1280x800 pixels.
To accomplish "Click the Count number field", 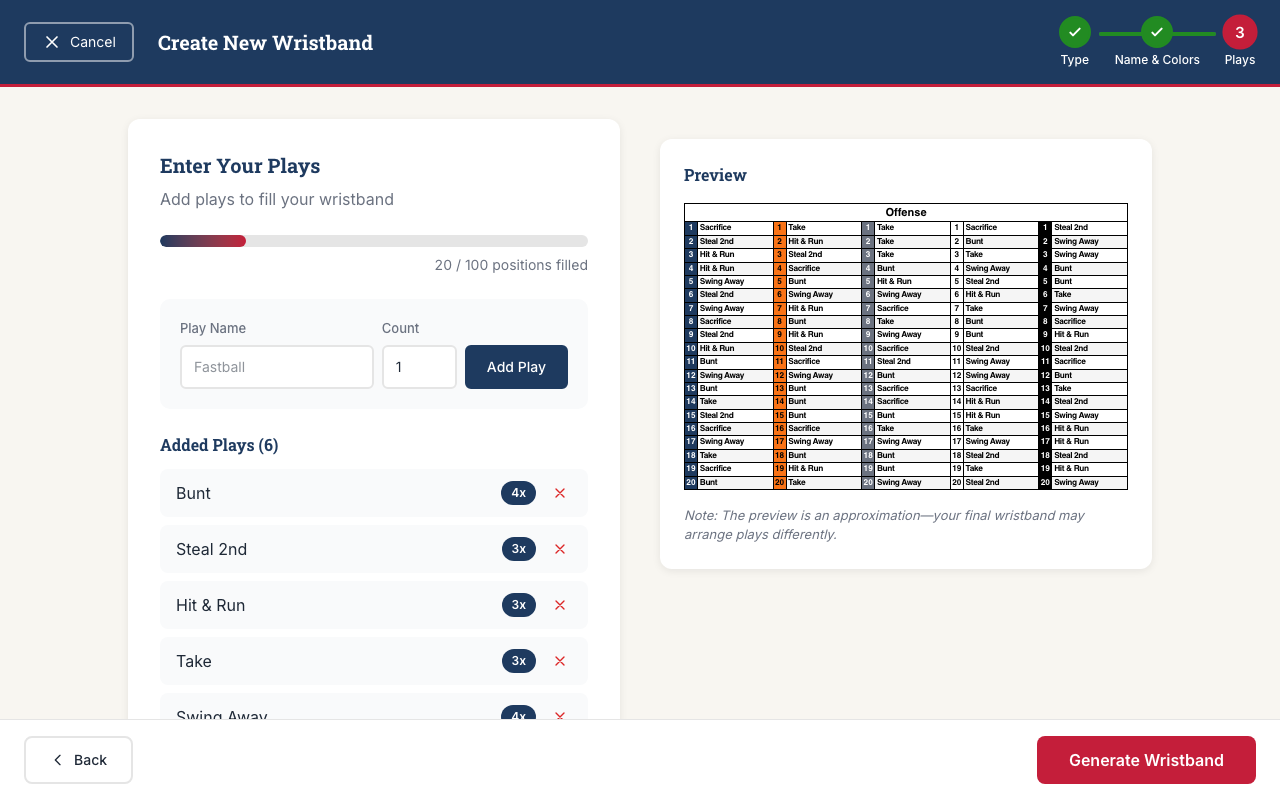I will tap(419, 367).
